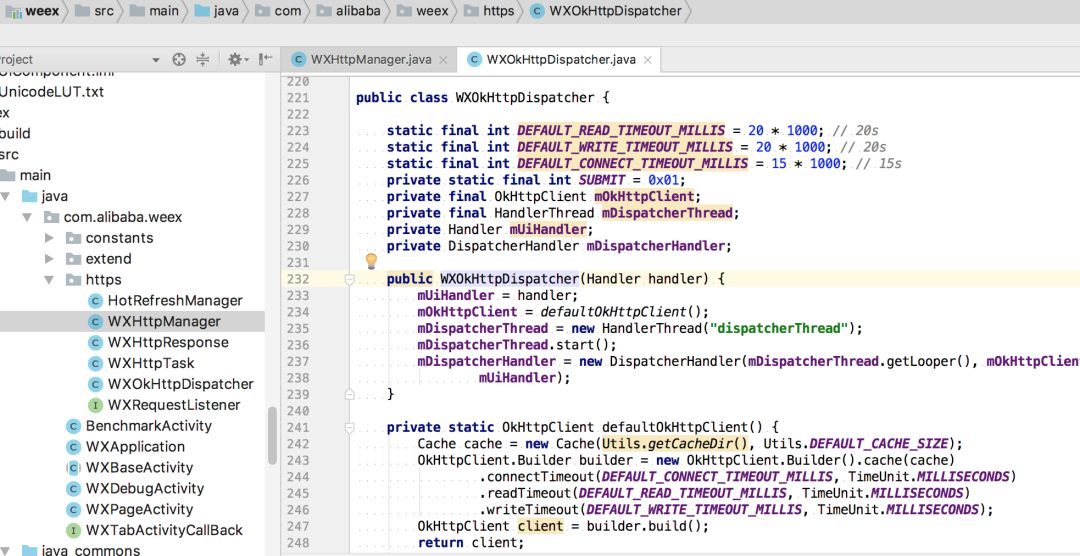Click the project tree vertical scrollbar
The height and width of the screenshot is (556, 1080).
(x=272, y=435)
